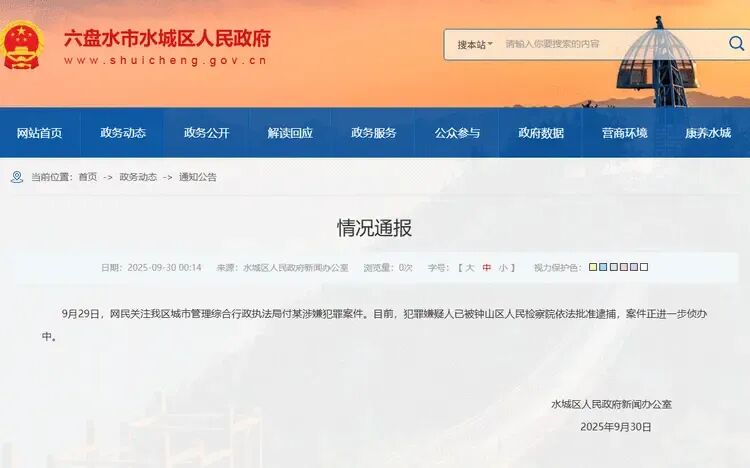
Task: Click the article paragraph starting 9月29日
Action: (375, 325)
